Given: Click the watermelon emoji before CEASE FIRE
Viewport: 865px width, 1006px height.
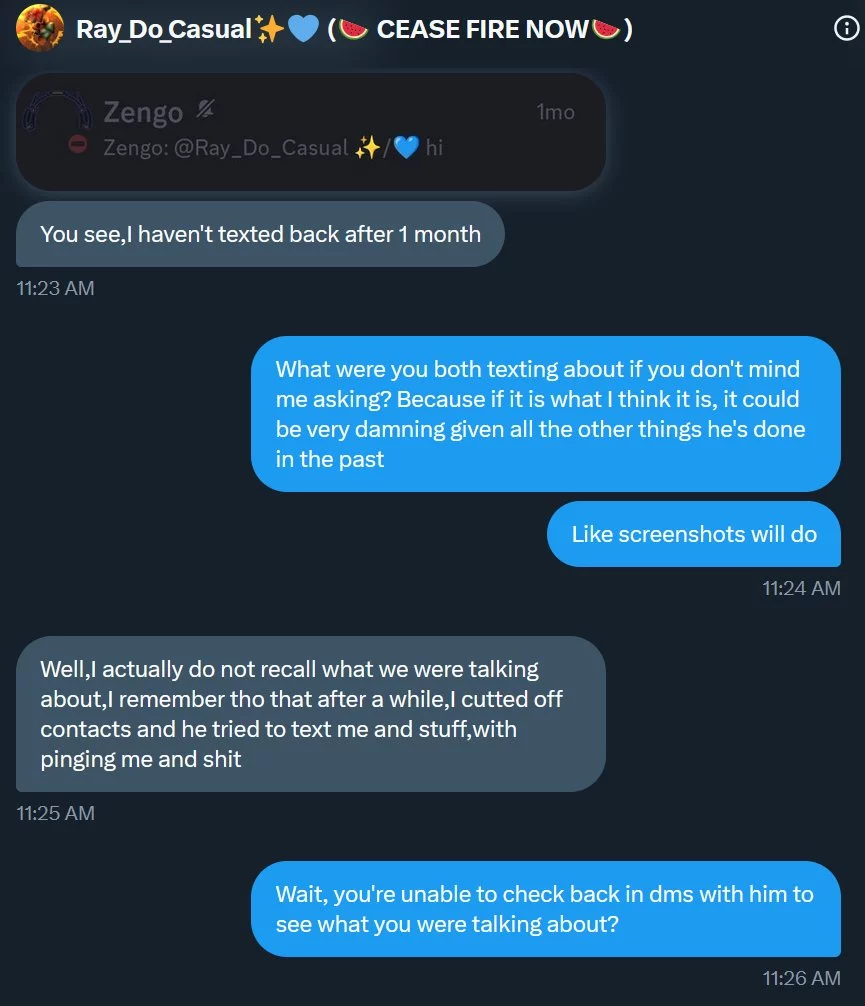Looking at the screenshot, I should point(353,30).
